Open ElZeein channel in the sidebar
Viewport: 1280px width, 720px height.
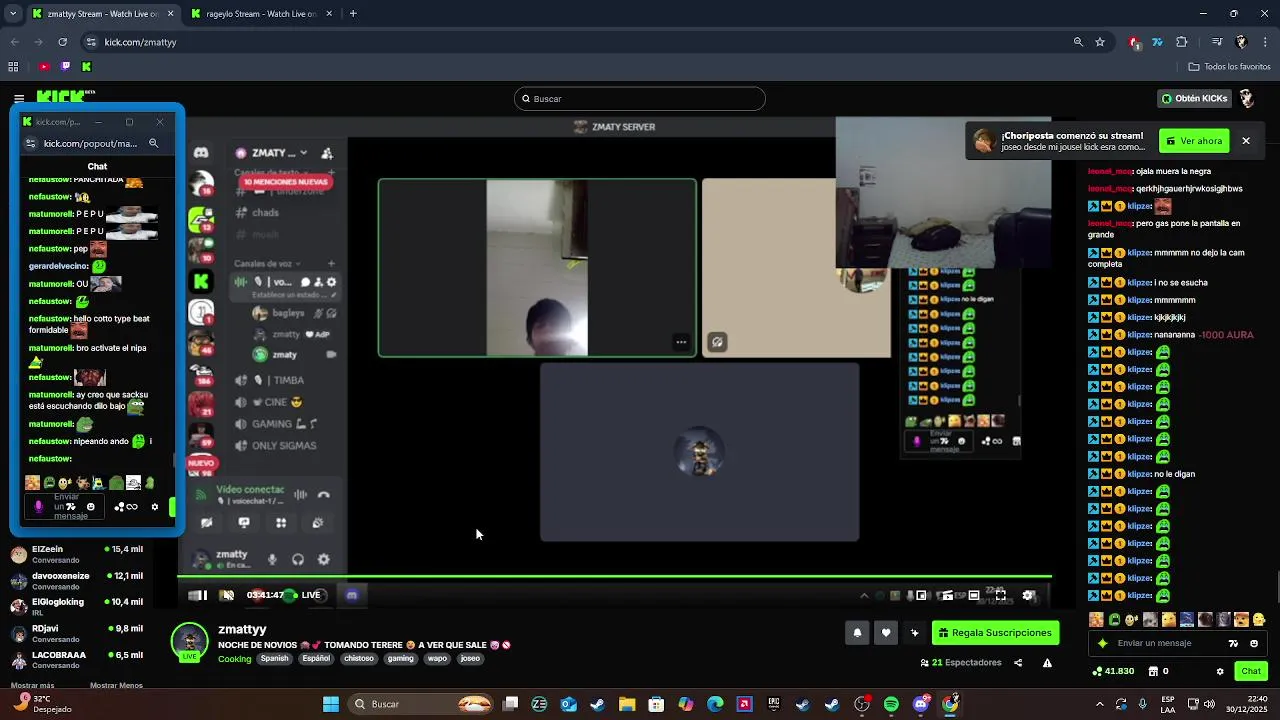coord(77,553)
